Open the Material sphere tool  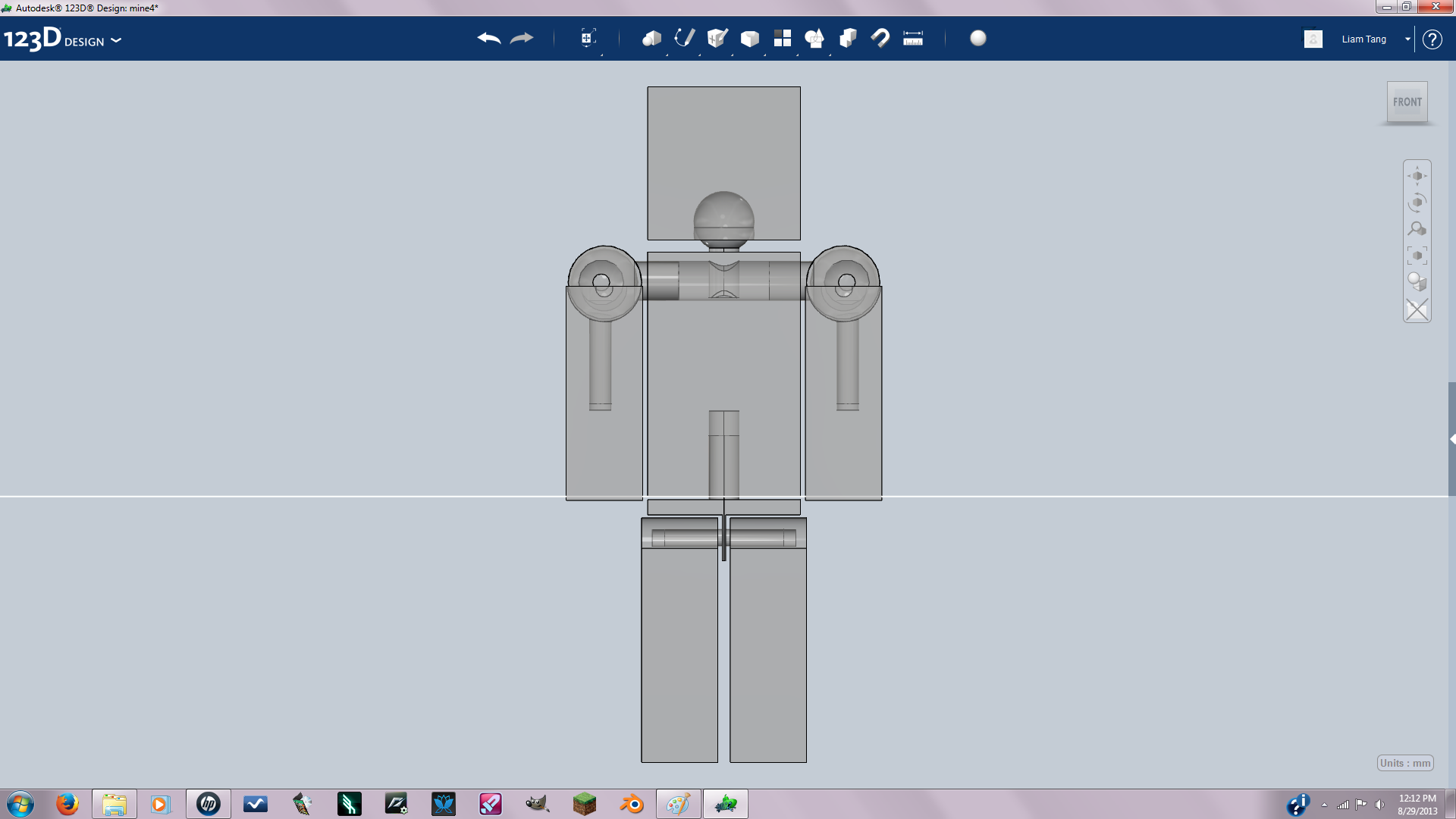[x=978, y=38]
